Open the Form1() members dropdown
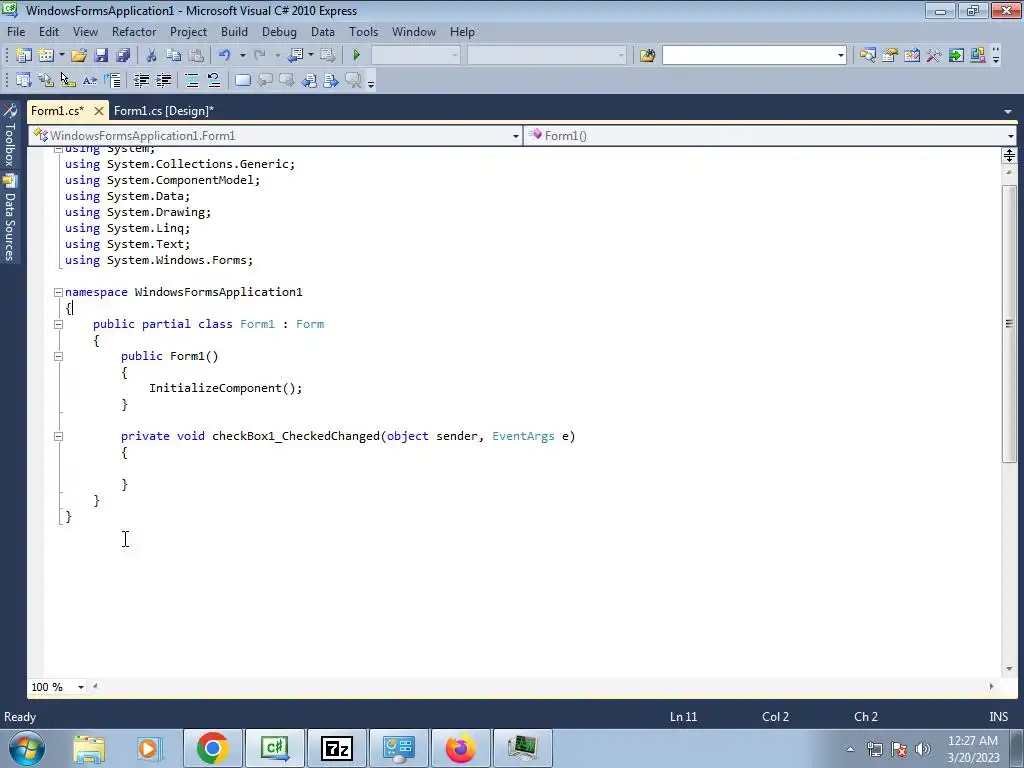This screenshot has width=1024, height=768. pyautogui.click(x=1010, y=136)
